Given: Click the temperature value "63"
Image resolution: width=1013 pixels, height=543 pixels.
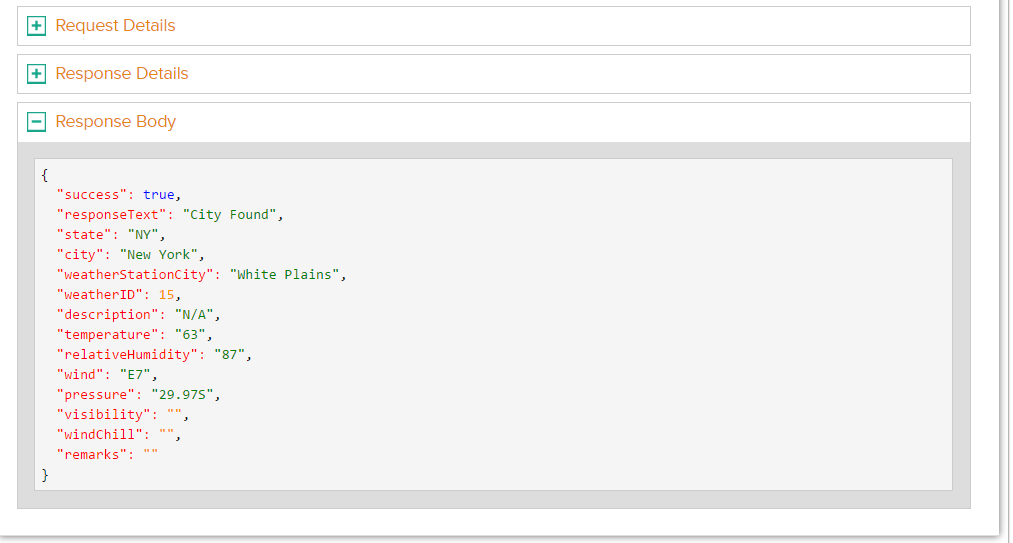Looking at the screenshot, I should coord(190,335).
